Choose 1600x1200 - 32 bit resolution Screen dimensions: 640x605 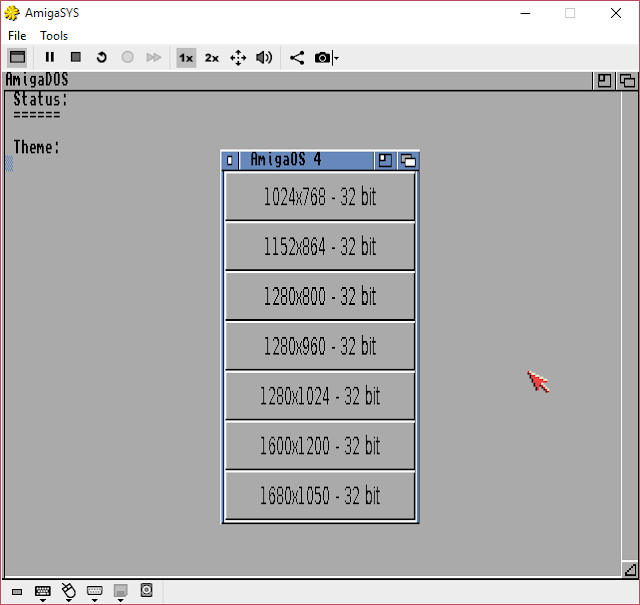point(320,445)
